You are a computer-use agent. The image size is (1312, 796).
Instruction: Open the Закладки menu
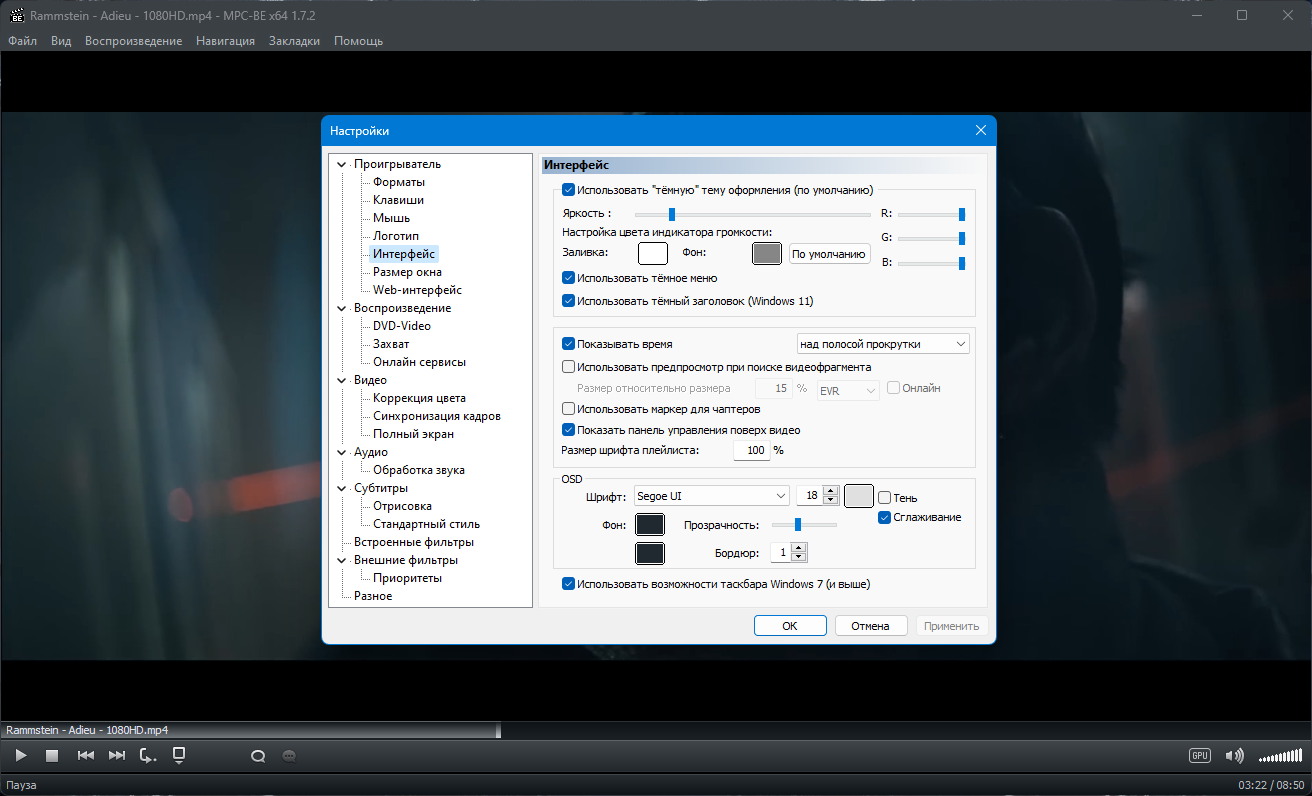[294, 41]
